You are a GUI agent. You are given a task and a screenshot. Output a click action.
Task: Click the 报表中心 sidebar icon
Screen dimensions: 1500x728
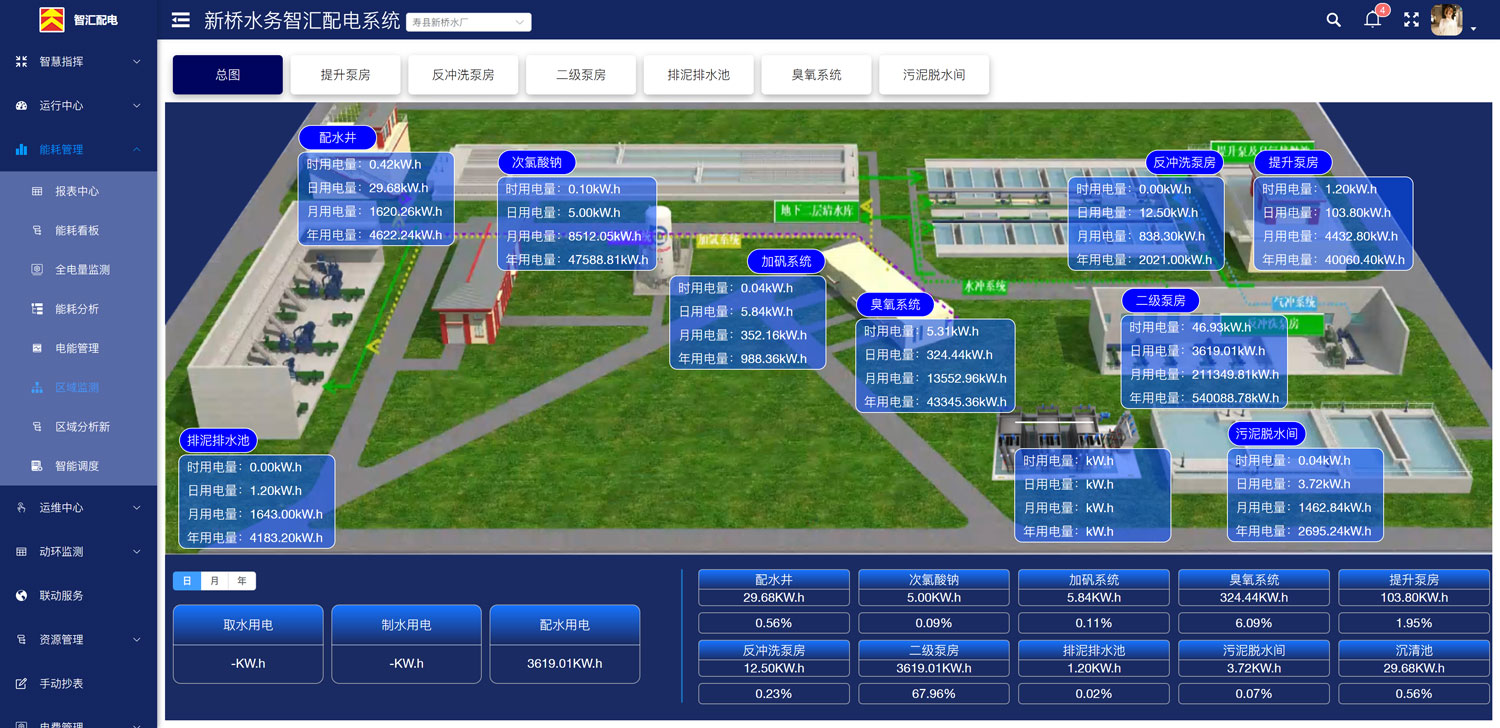click(37, 191)
